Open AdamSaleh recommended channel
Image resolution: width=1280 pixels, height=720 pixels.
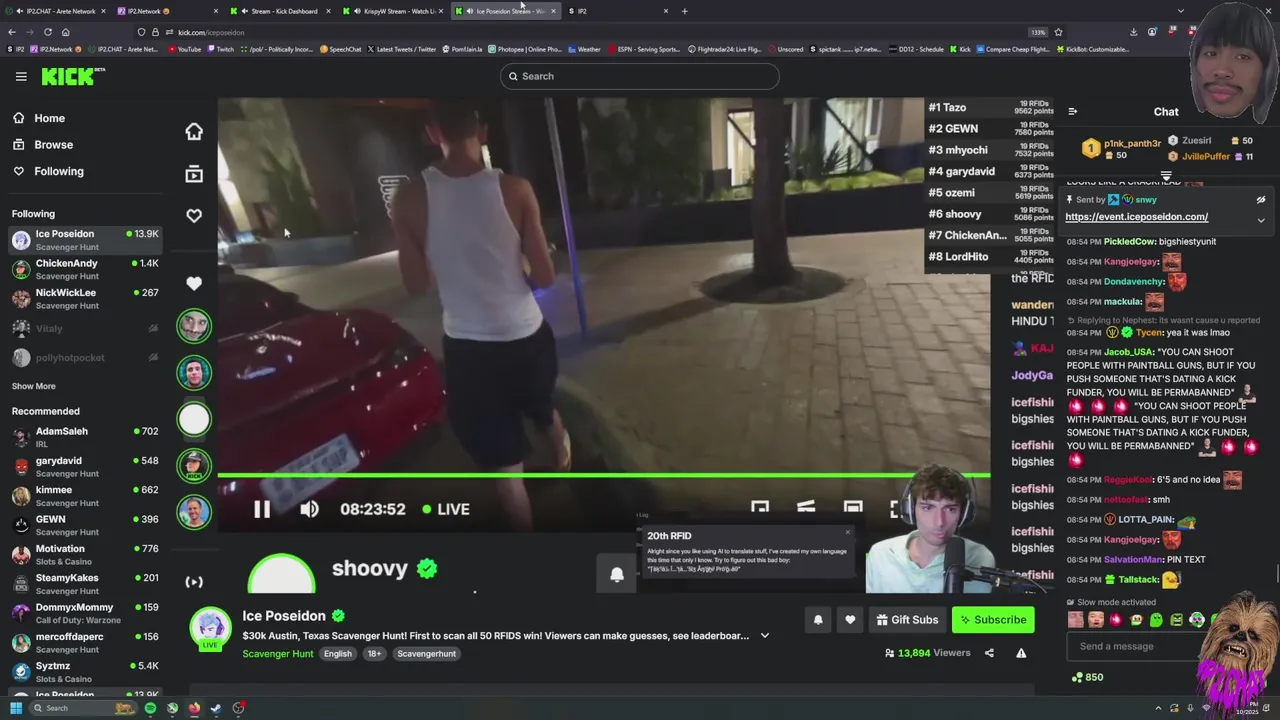(x=85, y=437)
